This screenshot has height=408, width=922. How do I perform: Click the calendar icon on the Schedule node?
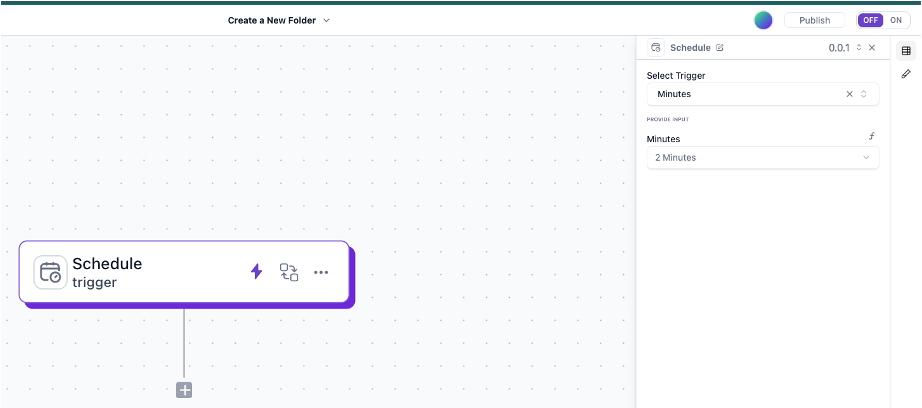coord(50,273)
